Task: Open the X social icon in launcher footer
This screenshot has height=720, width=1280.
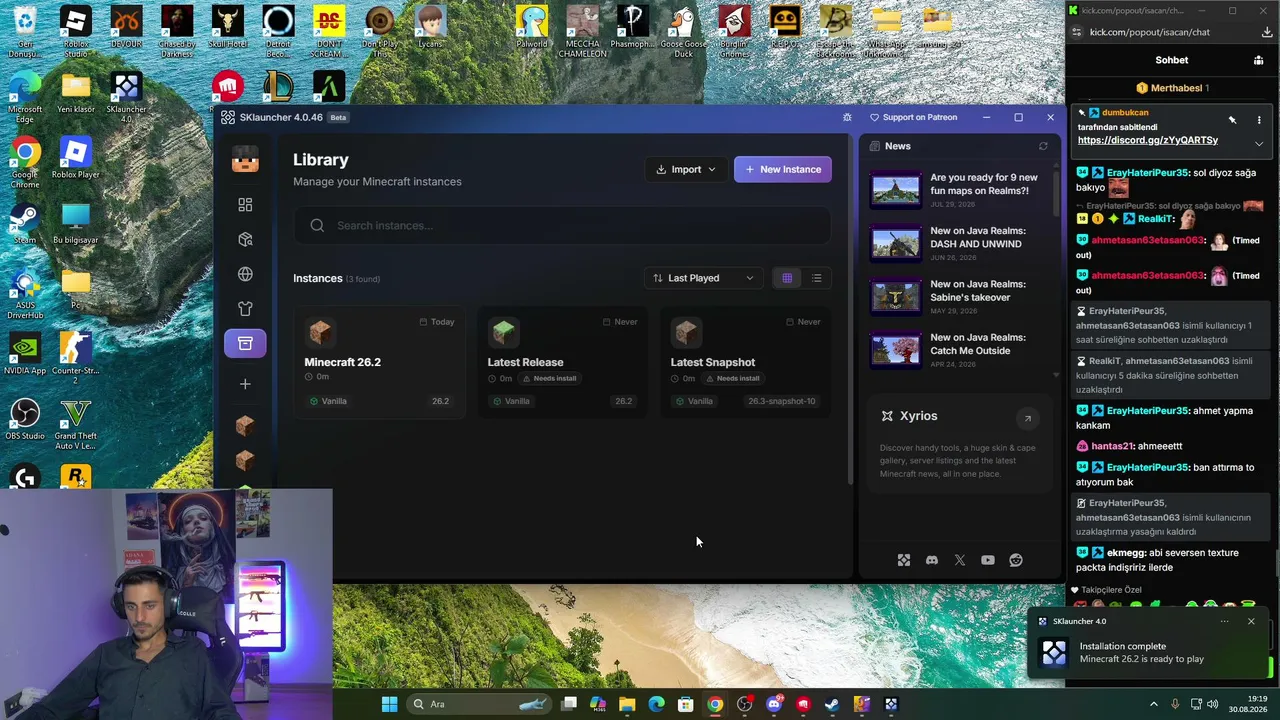Action: [960, 560]
